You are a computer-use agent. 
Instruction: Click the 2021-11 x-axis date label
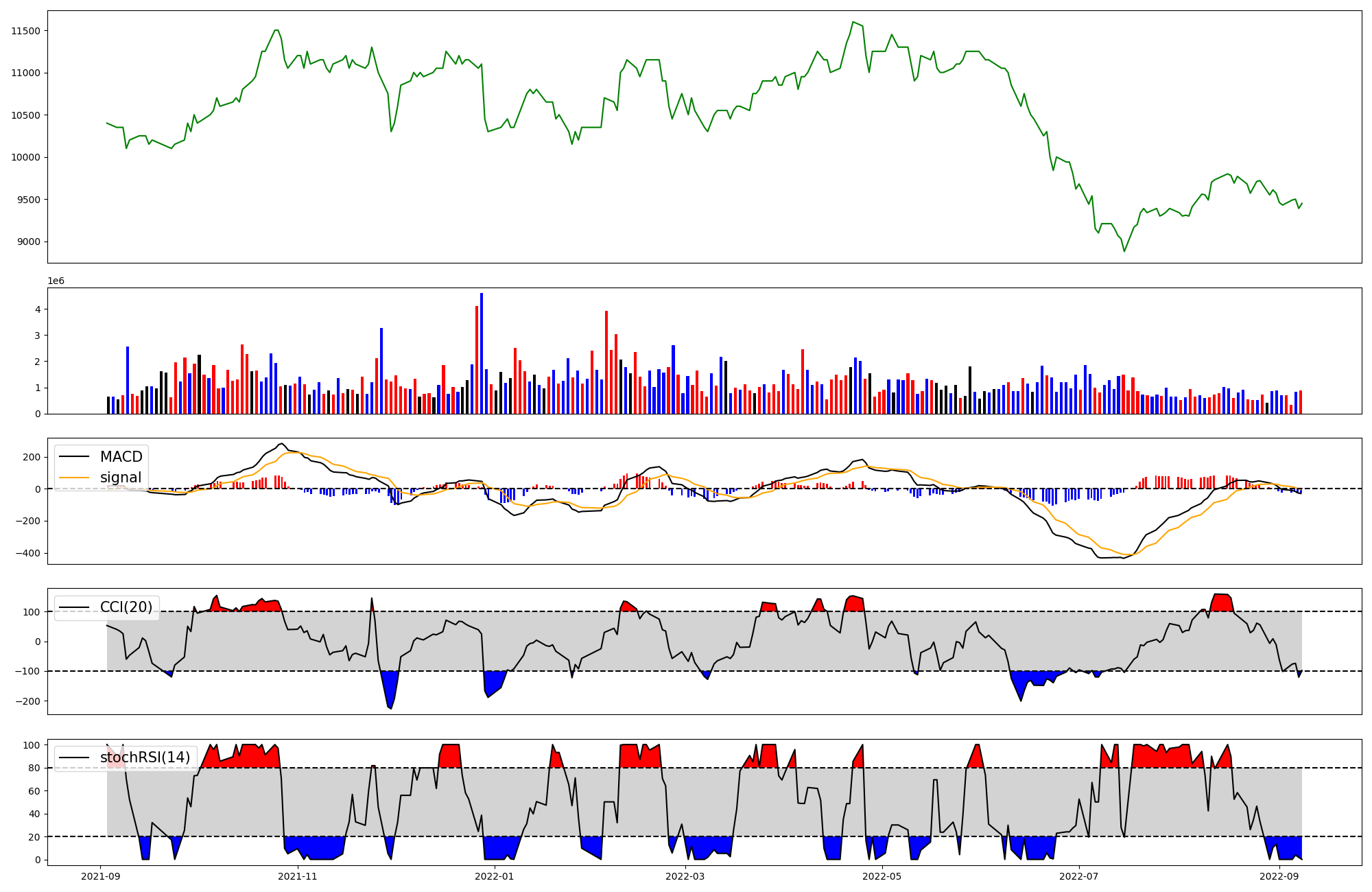tap(298, 876)
